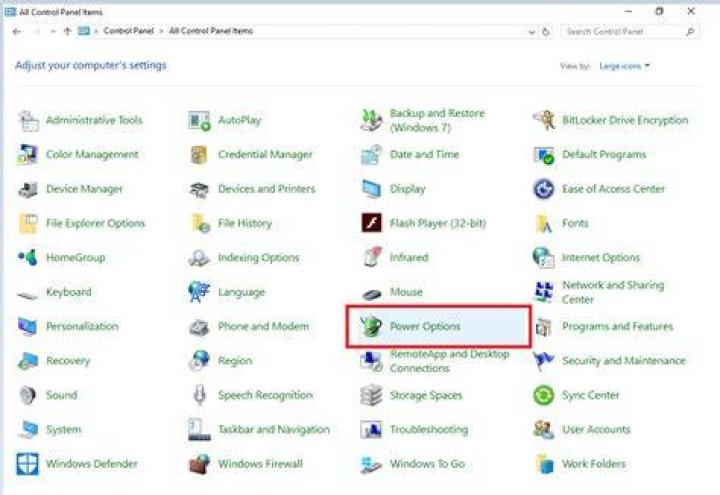Open the File History icon
Viewport: 720px width, 495px height.
coord(200,224)
